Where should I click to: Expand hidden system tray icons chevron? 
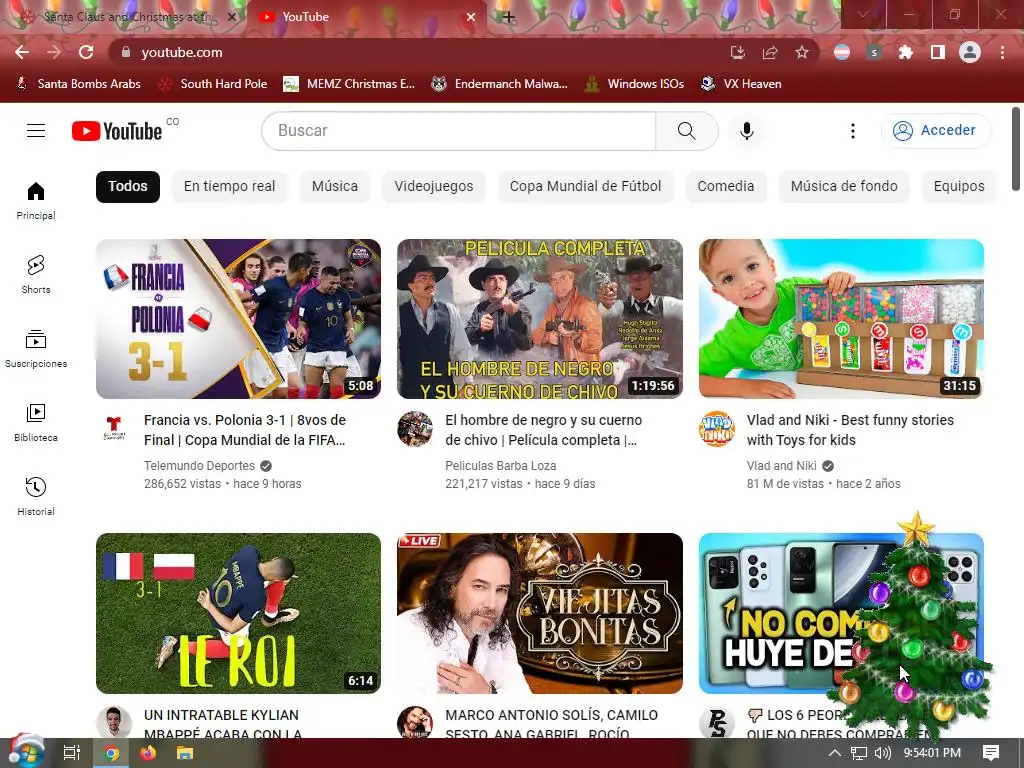[x=835, y=753]
